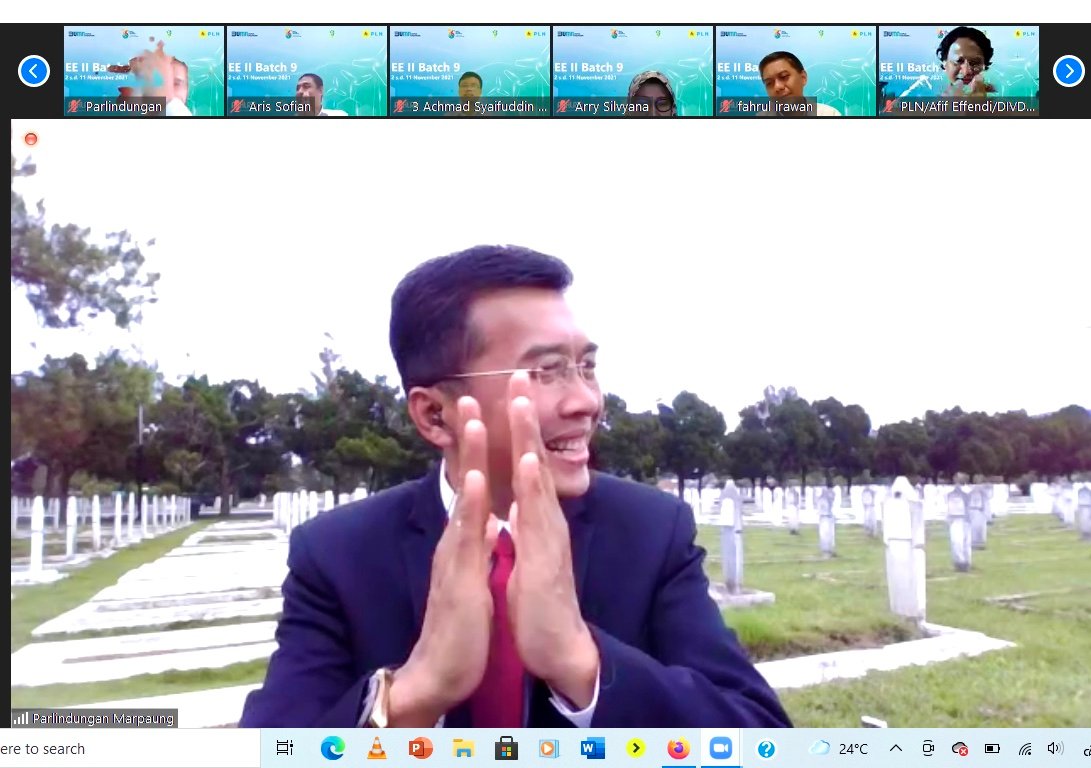The image size is (1091, 768).
Task: Launch VLC media player from taskbar
Action: [376, 748]
